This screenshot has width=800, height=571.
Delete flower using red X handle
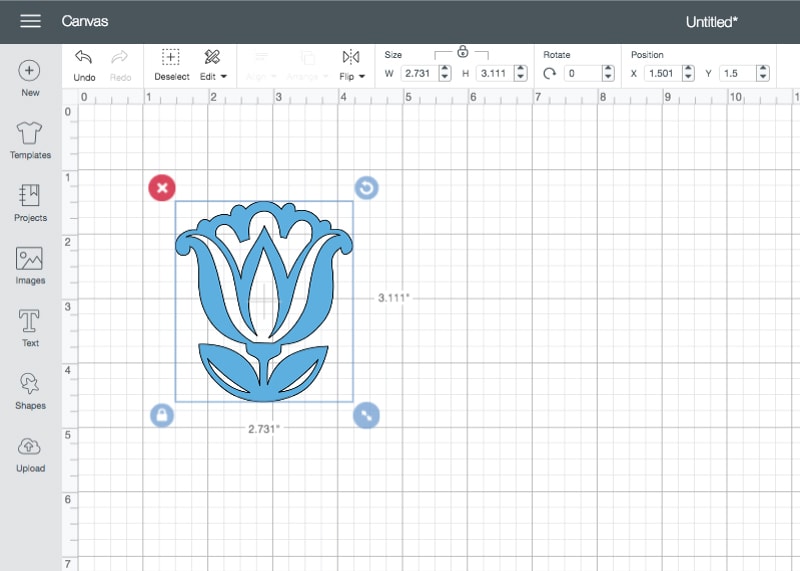(162, 187)
